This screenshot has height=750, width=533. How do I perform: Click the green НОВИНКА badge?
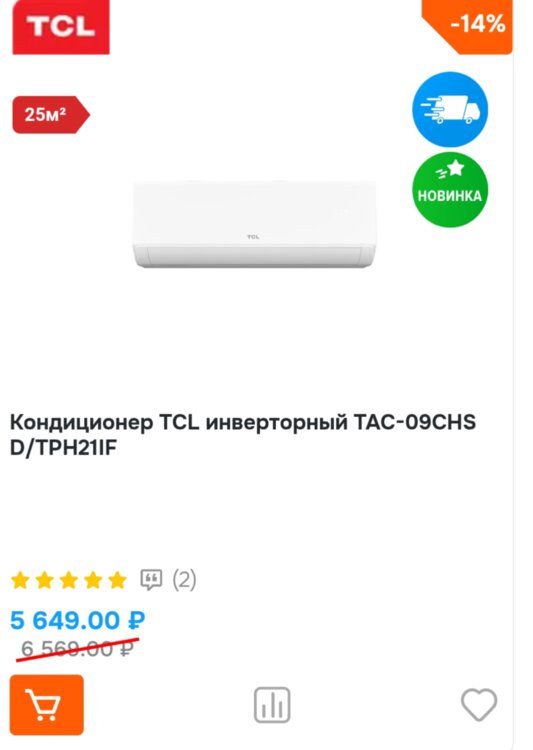coord(450,190)
